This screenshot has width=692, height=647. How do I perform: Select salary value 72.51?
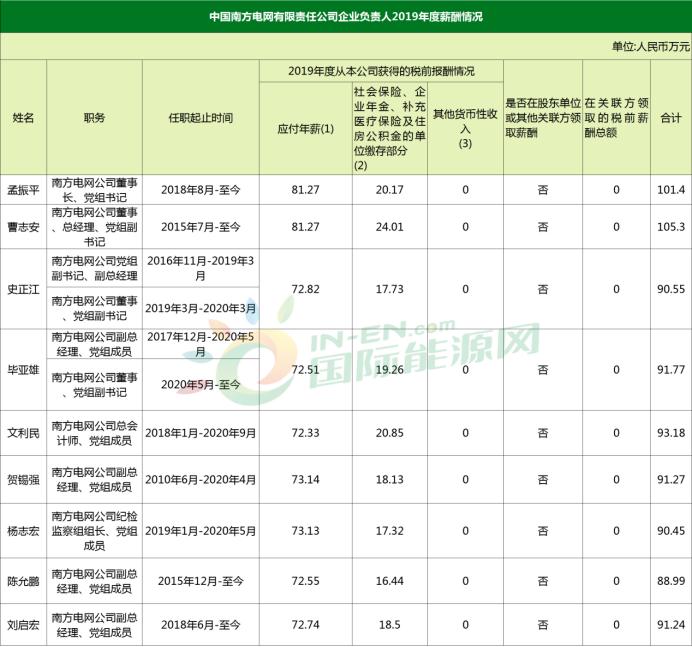pos(305,370)
